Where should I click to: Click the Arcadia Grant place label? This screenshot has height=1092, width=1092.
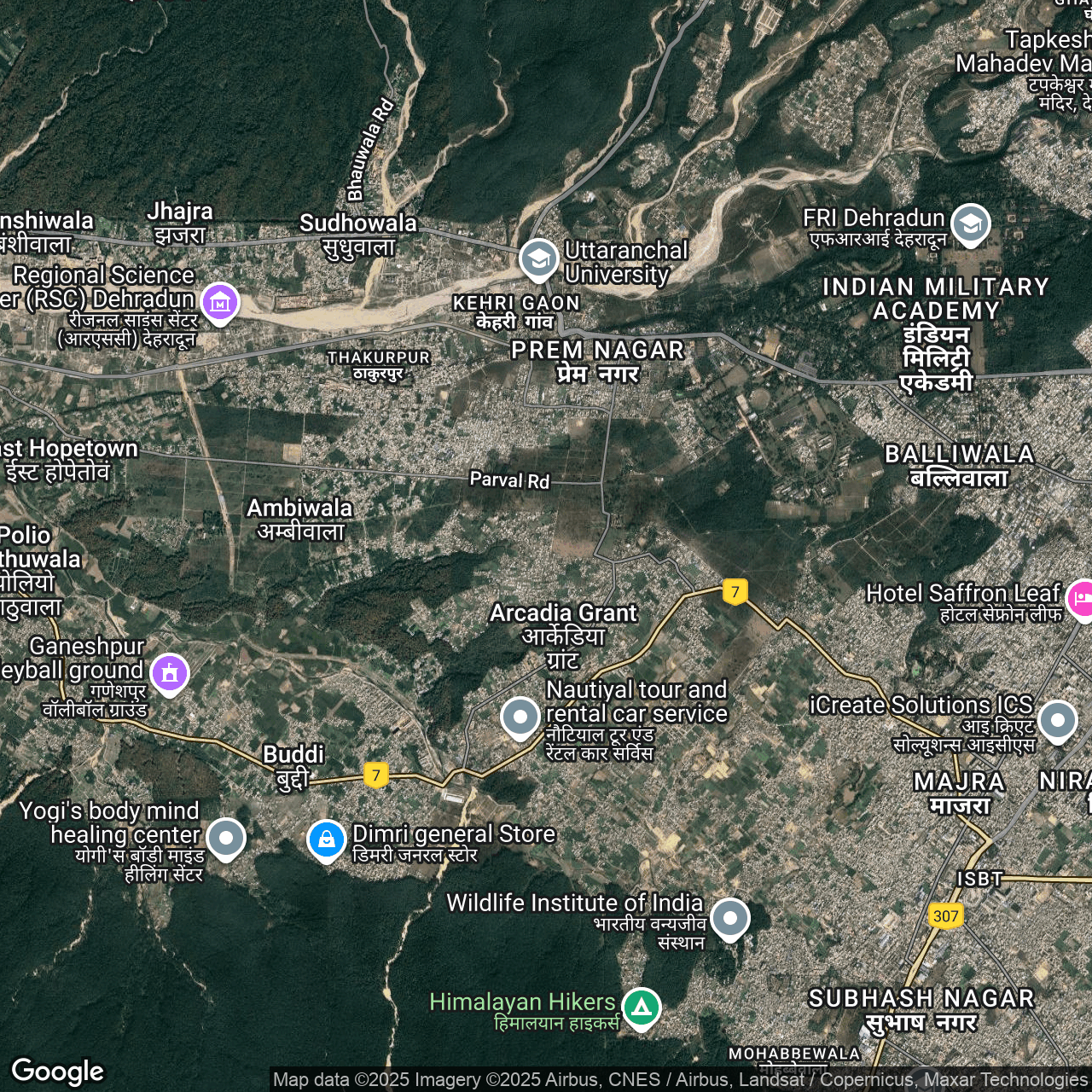pyautogui.click(x=563, y=636)
